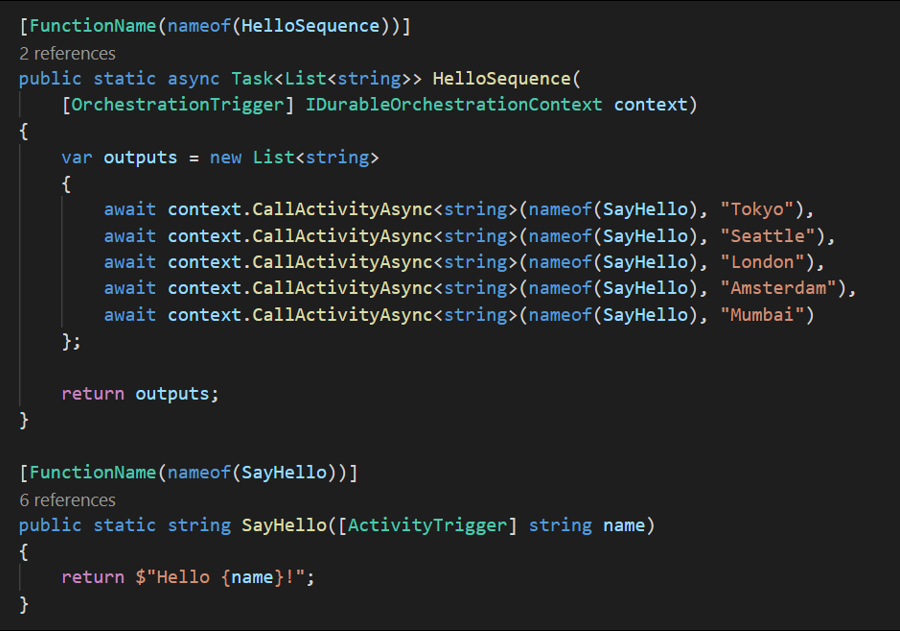Image resolution: width=900 pixels, height=631 pixels.
Task: Click the "London" string literal
Action: pyautogui.click(x=767, y=262)
